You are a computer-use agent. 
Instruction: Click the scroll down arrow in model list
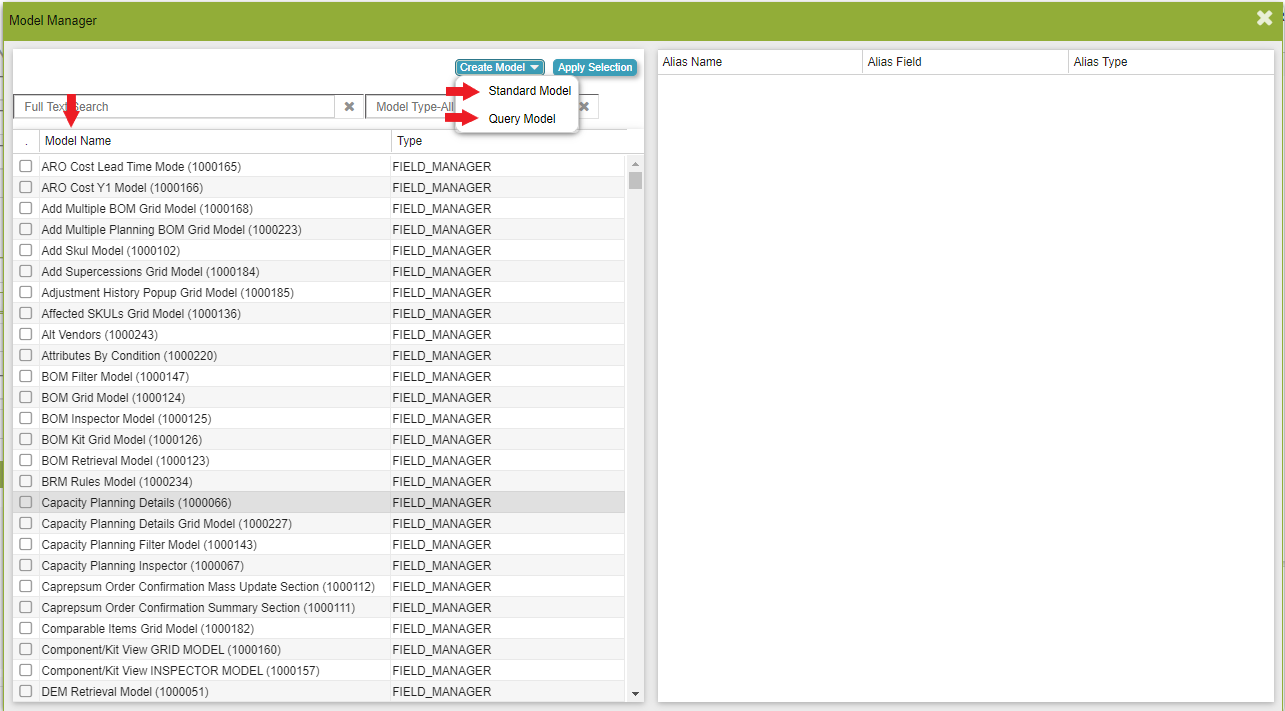(635, 693)
